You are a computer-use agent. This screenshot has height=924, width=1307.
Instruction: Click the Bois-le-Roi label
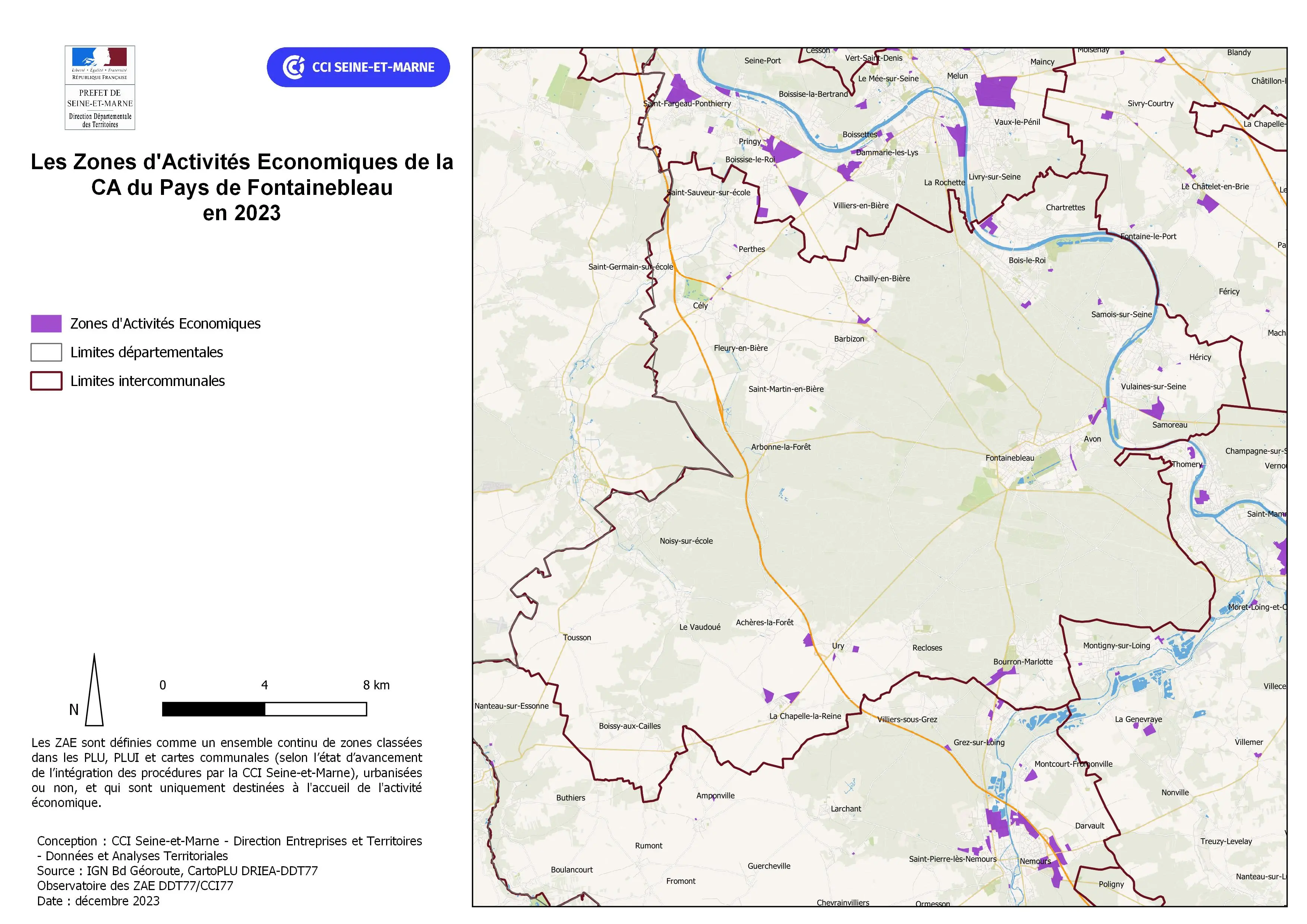1027,260
